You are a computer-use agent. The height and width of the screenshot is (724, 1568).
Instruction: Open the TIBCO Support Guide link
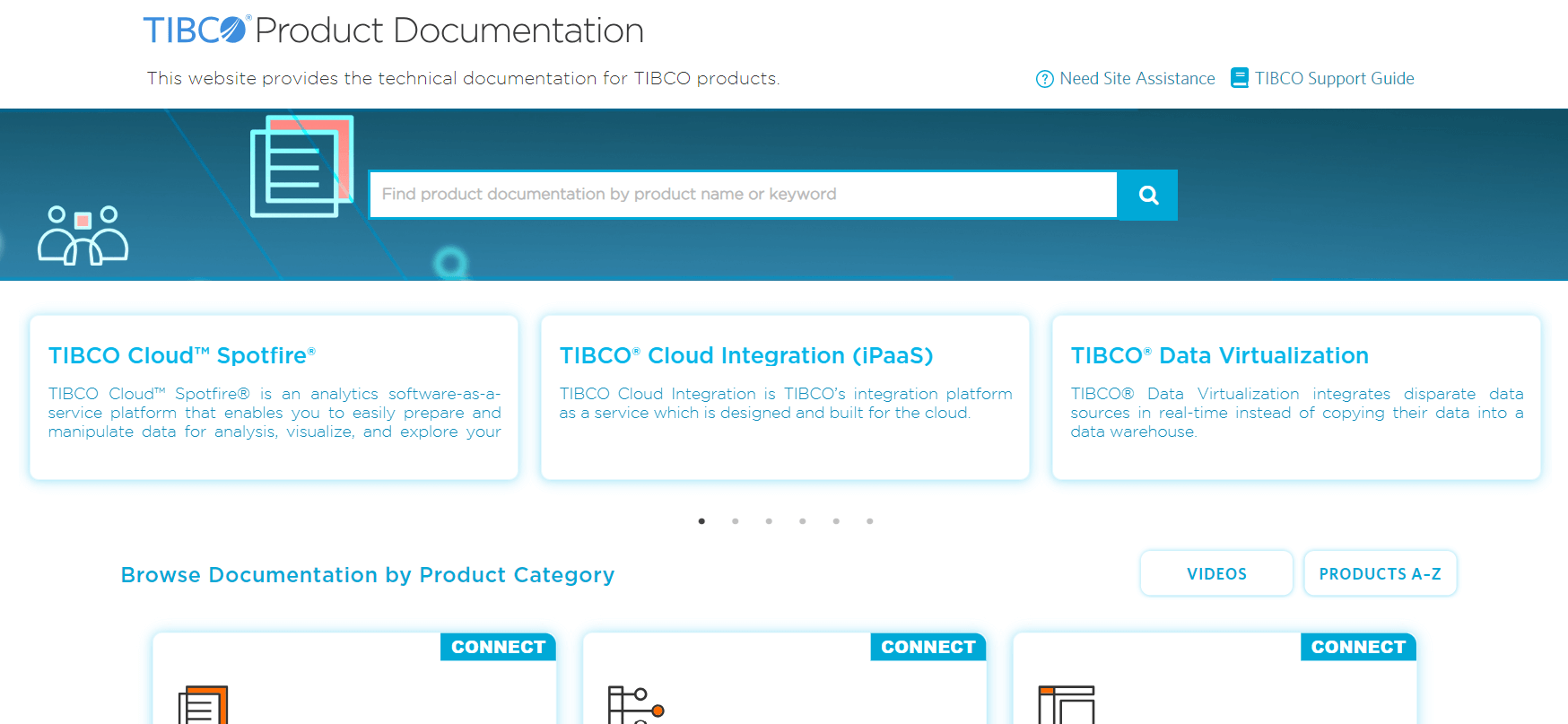(x=1334, y=79)
